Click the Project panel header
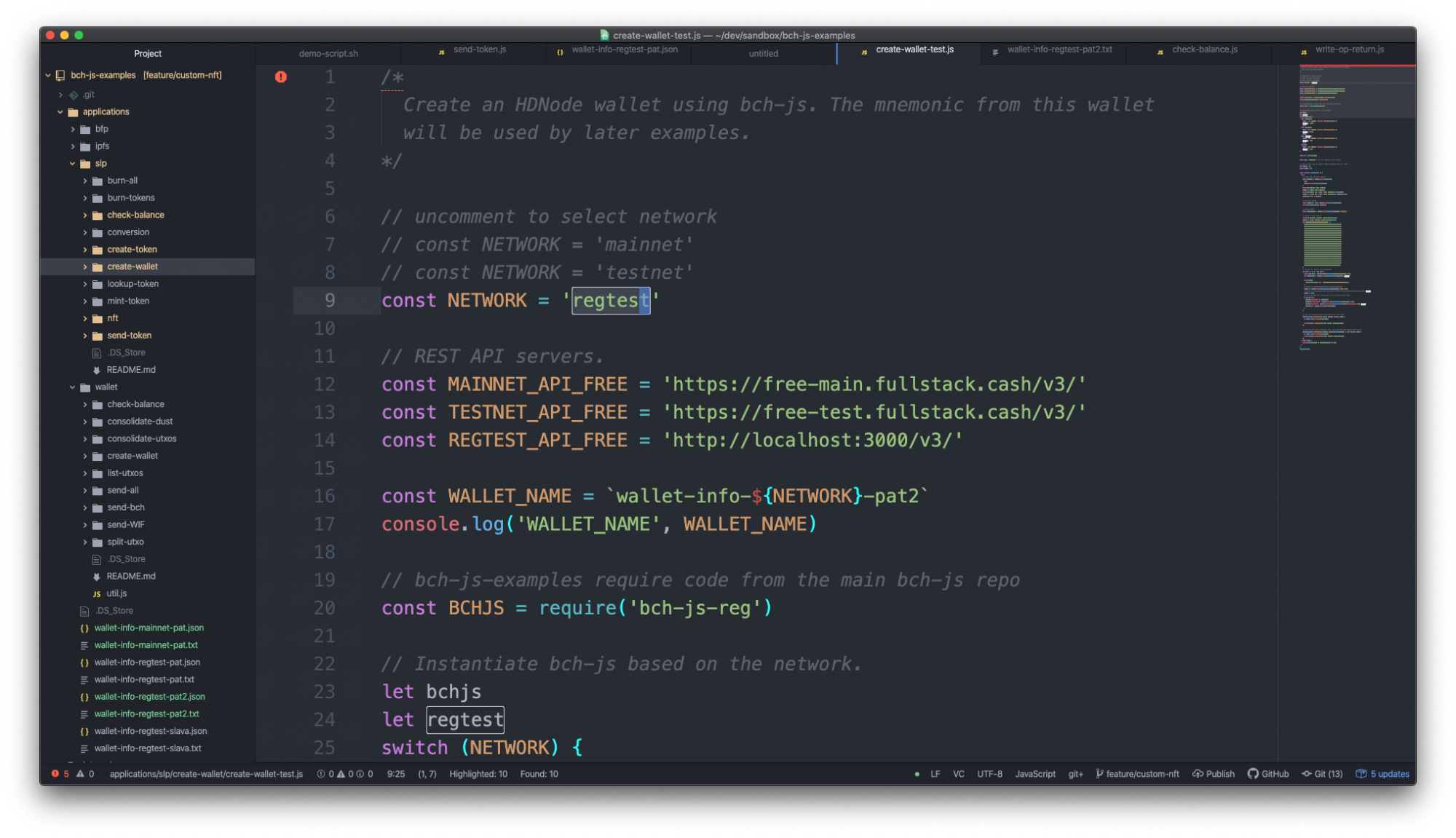This screenshot has width=1456, height=838. click(x=148, y=53)
